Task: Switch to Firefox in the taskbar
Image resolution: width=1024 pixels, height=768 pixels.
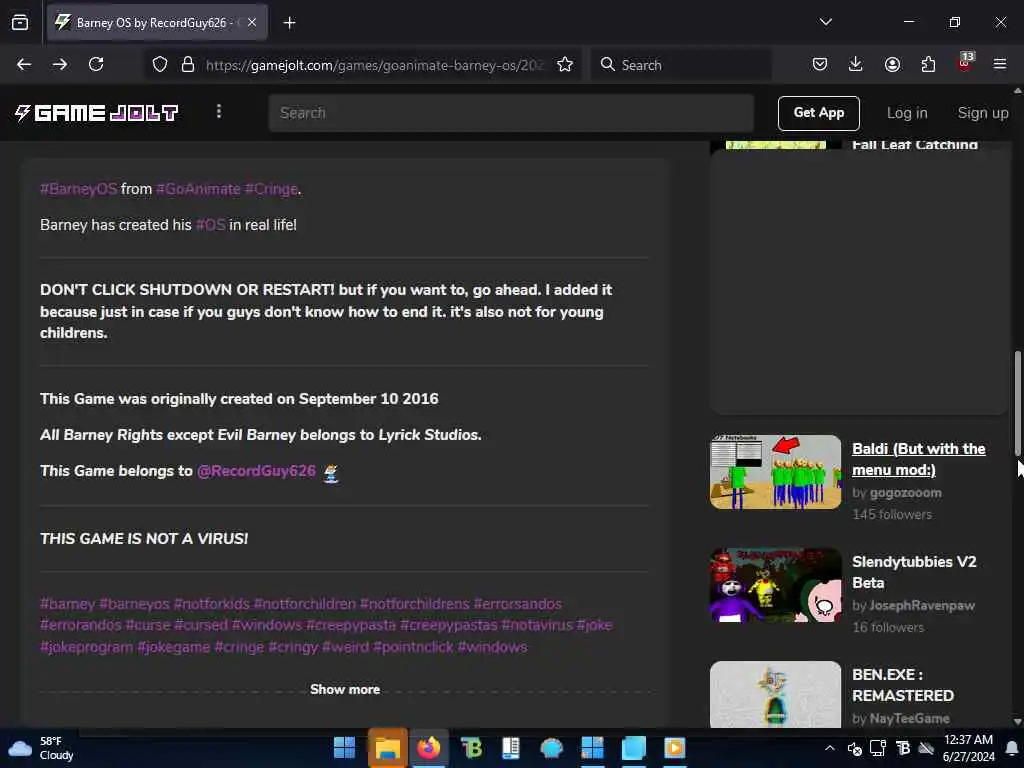Action: [429, 748]
